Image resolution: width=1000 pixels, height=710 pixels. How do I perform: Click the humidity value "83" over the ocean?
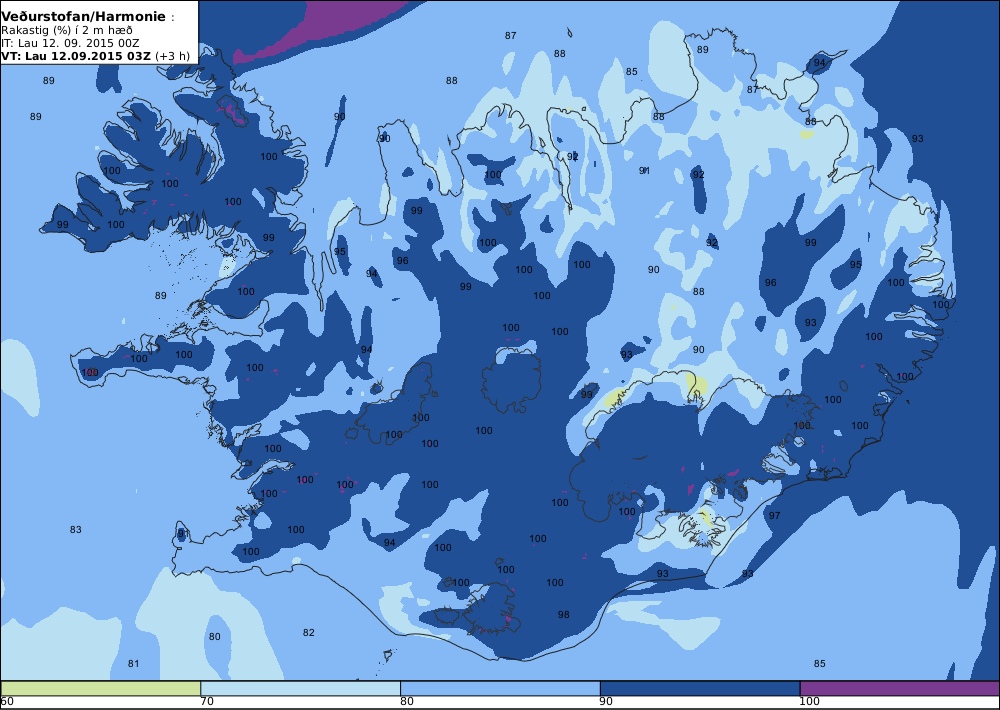click(x=76, y=529)
